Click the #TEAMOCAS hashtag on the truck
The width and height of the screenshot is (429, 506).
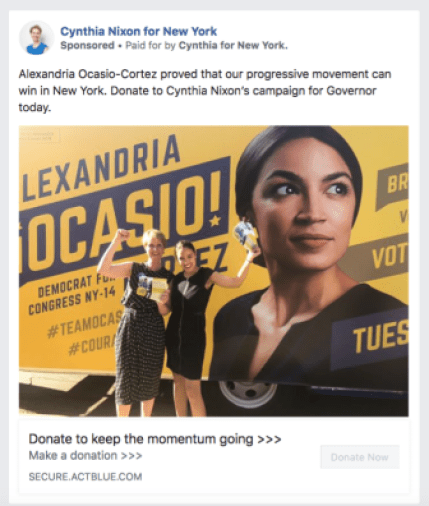(x=84, y=325)
